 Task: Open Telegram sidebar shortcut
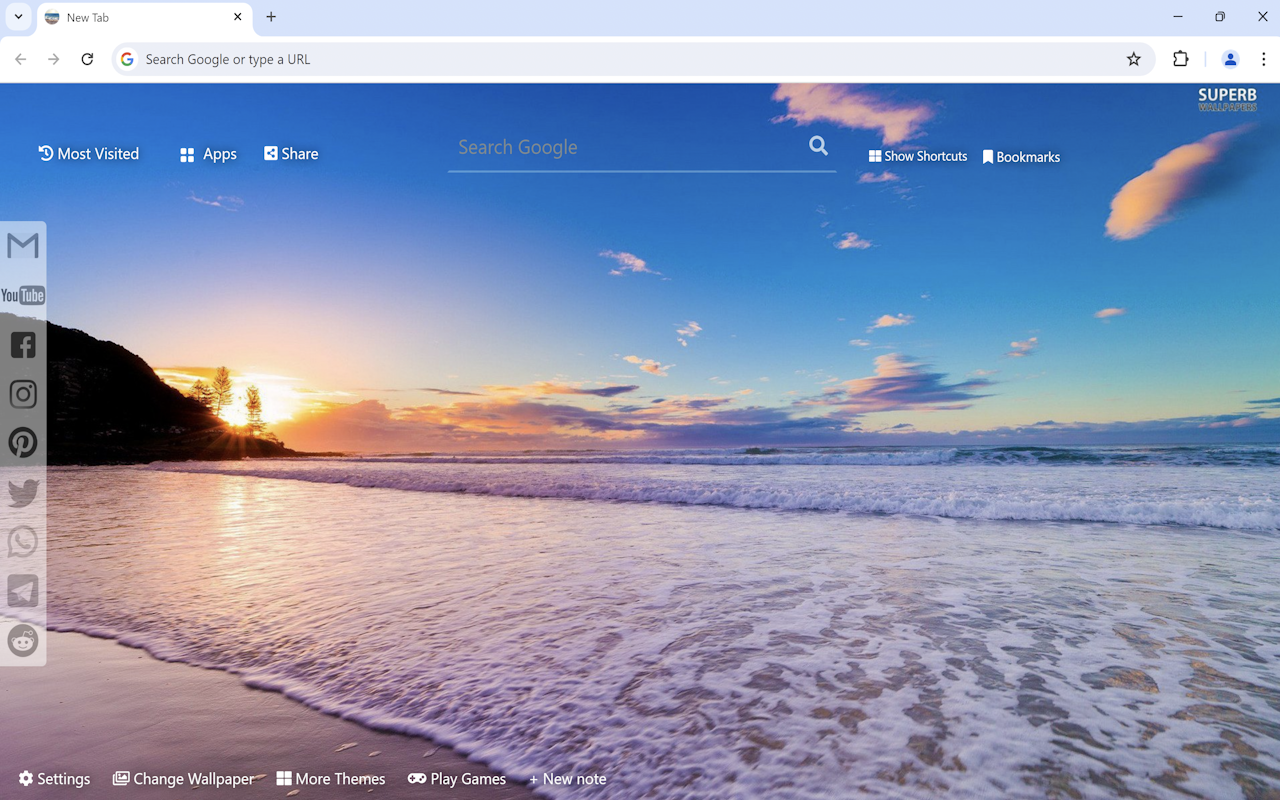22,591
